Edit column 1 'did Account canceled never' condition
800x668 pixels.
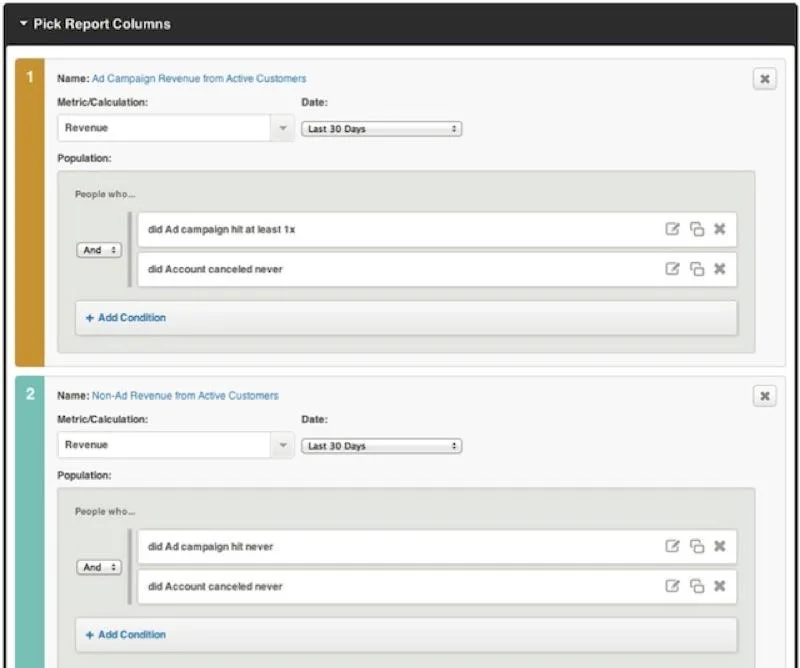pos(672,268)
